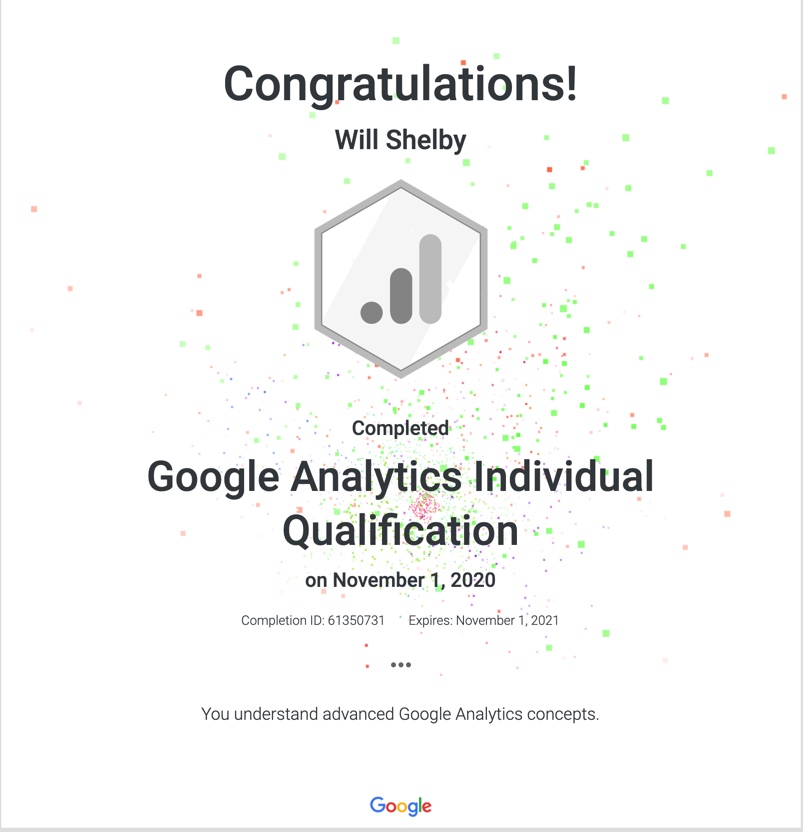Click the Google logo at the bottom
803x832 pixels.
tap(401, 806)
